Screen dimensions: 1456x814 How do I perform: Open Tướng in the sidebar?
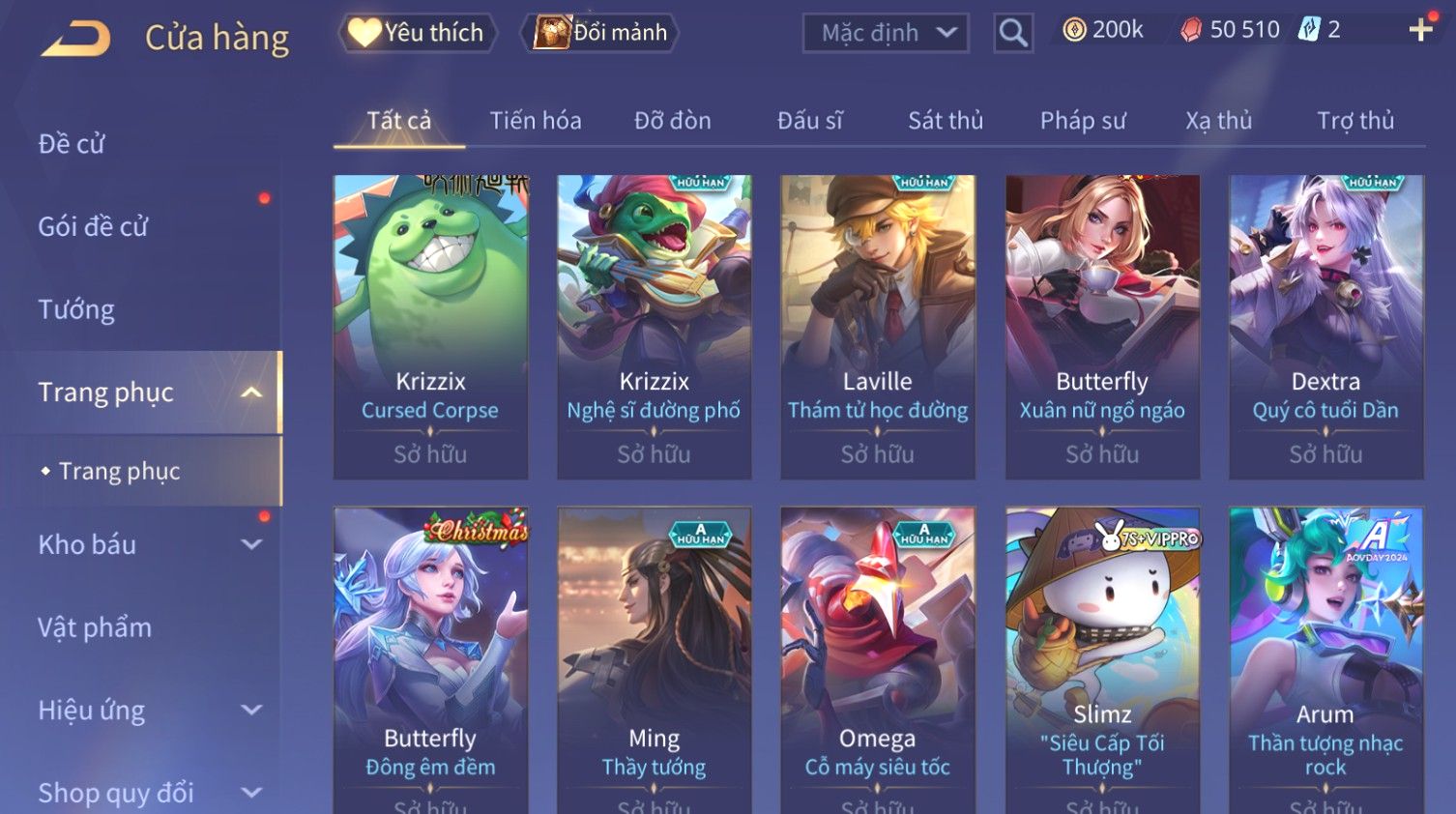coord(76,309)
